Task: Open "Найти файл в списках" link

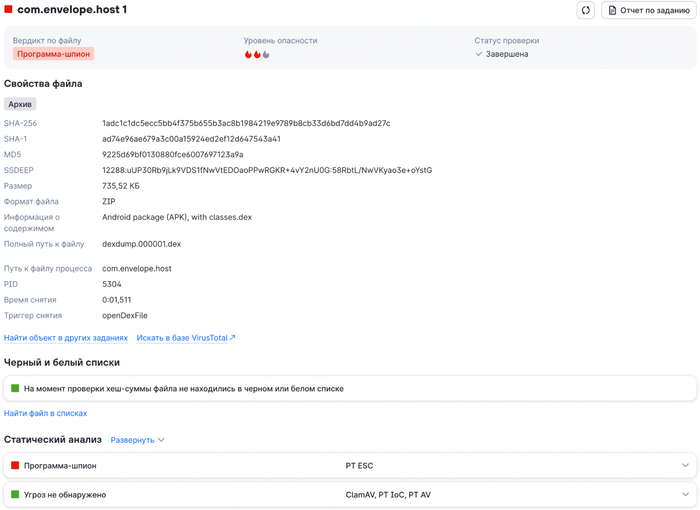Action: click(x=45, y=414)
